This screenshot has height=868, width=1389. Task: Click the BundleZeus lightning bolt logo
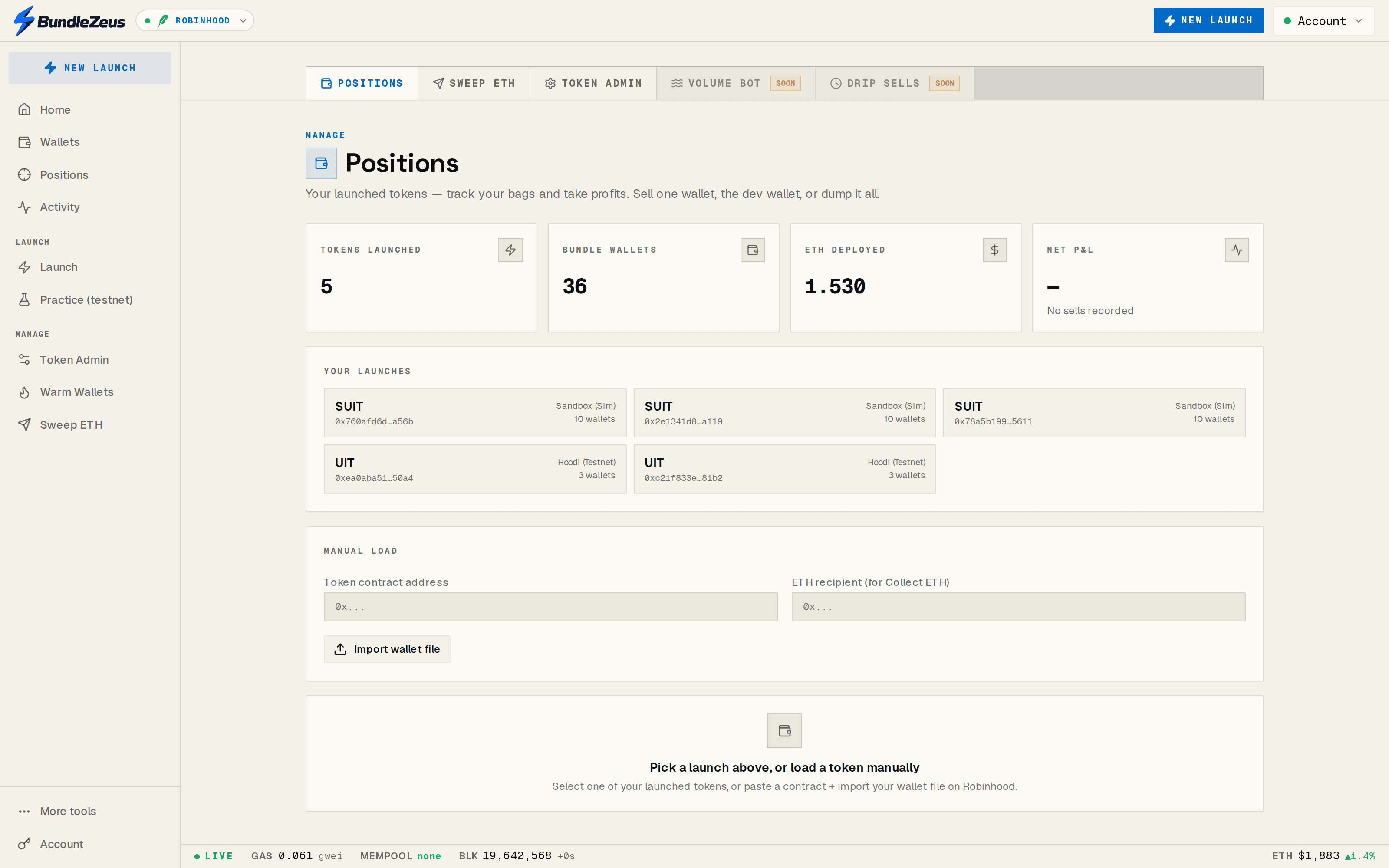24,21
